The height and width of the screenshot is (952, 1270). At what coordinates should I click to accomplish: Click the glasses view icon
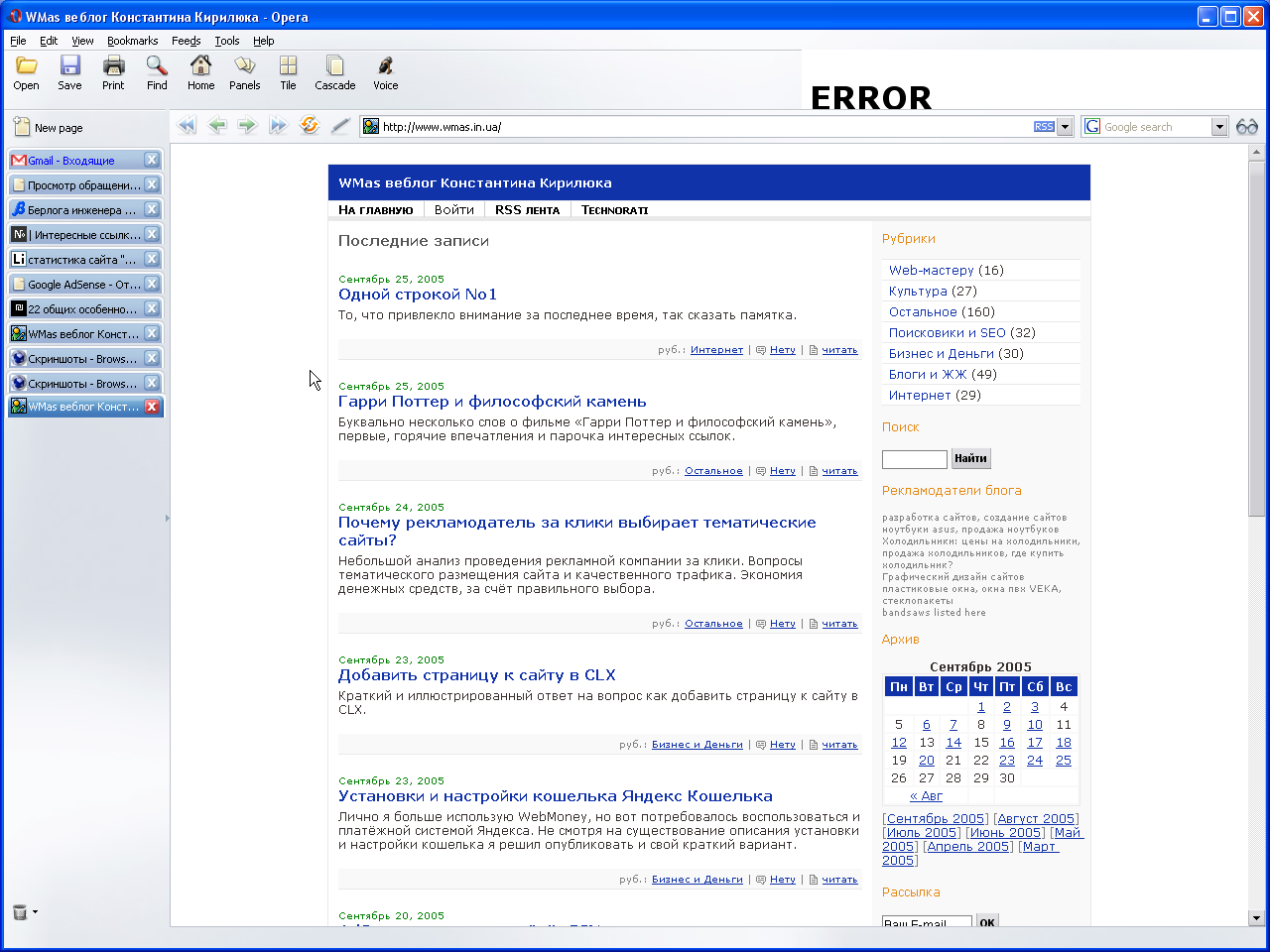pyautogui.click(x=1247, y=127)
